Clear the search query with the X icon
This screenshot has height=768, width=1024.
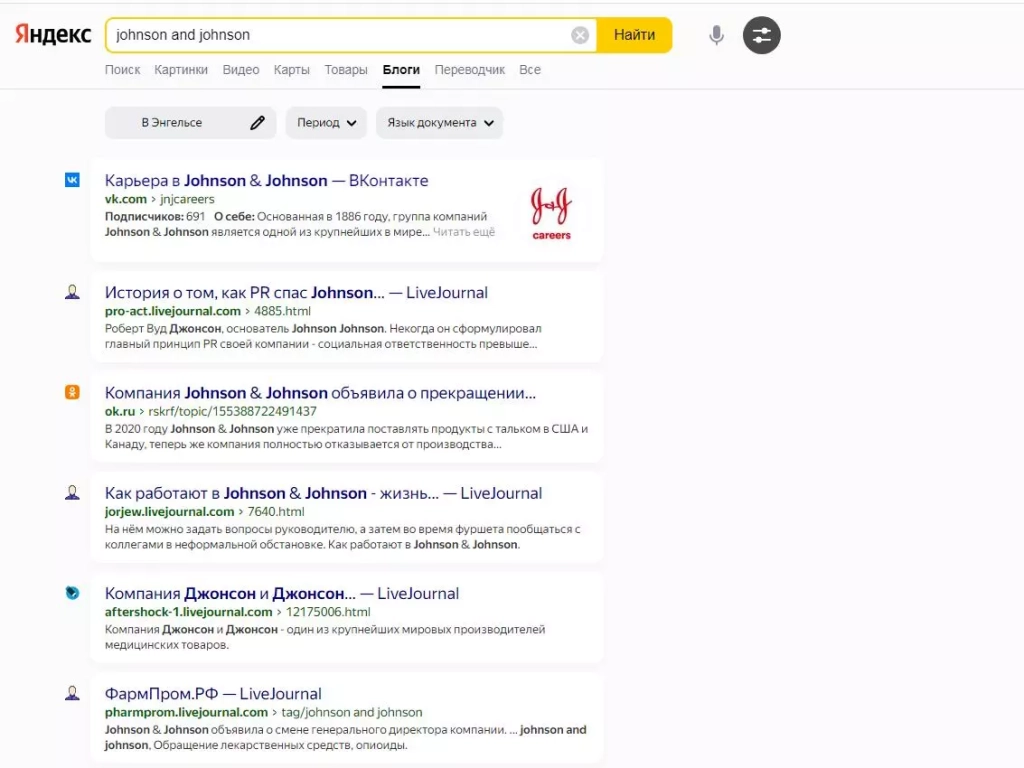580,35
